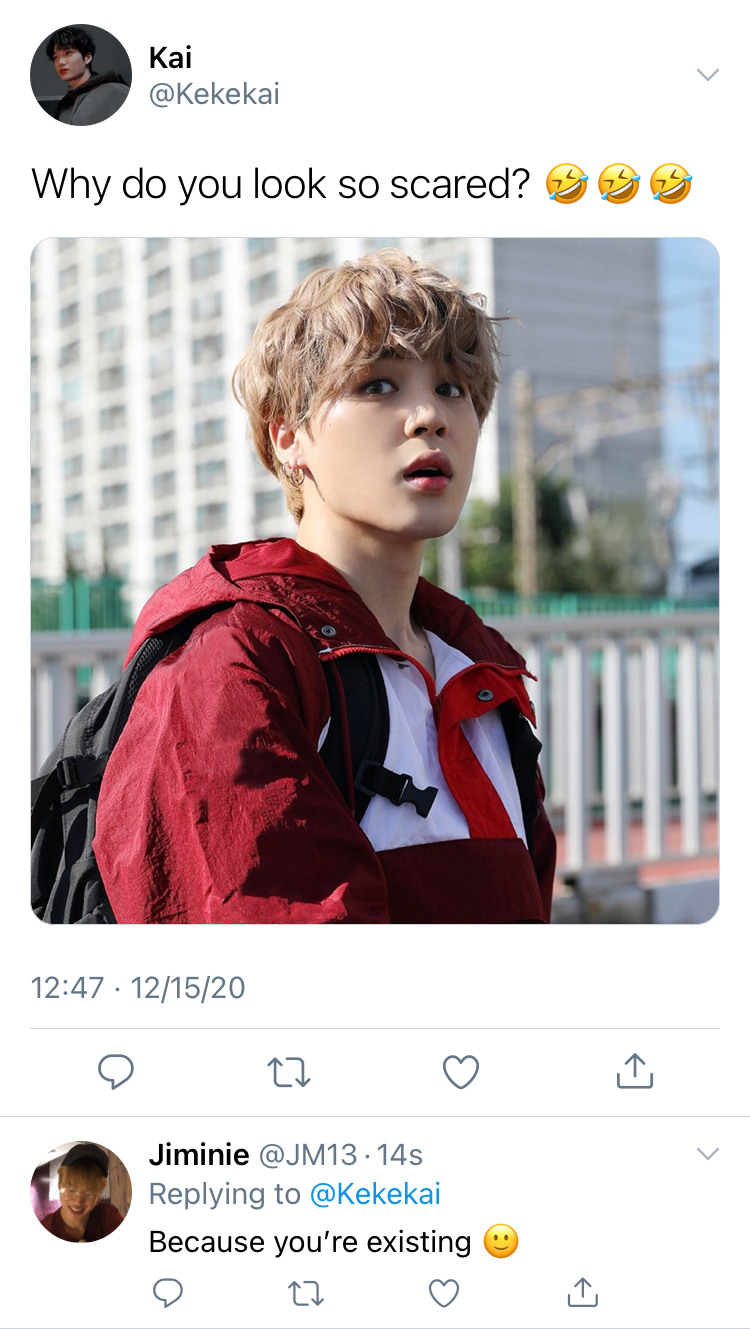This screenshot has width=750, height=1329.
Task: Share Jiminie's reply
Action: [582, 1292]
